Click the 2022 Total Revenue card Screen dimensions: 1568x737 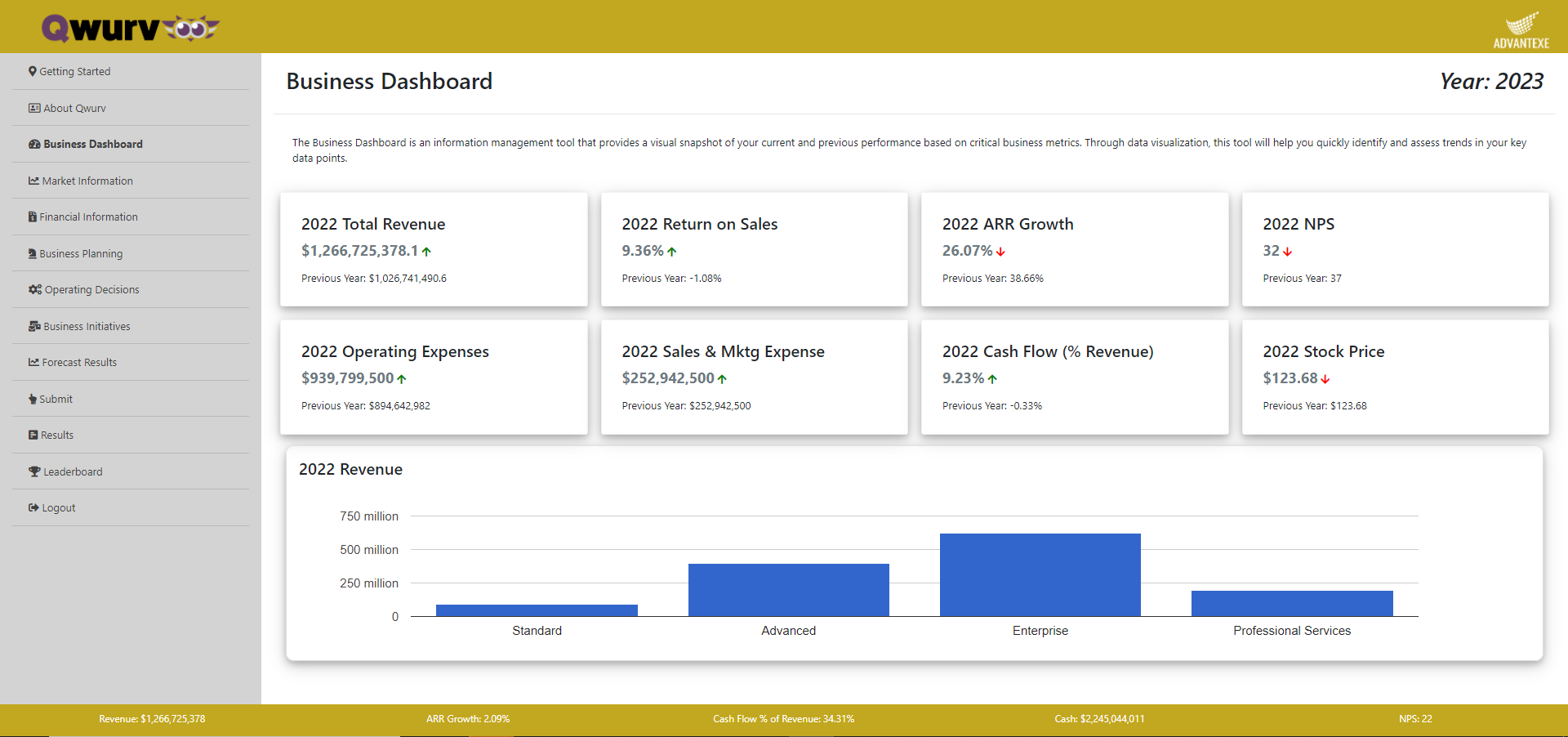[x=434, y=249]
